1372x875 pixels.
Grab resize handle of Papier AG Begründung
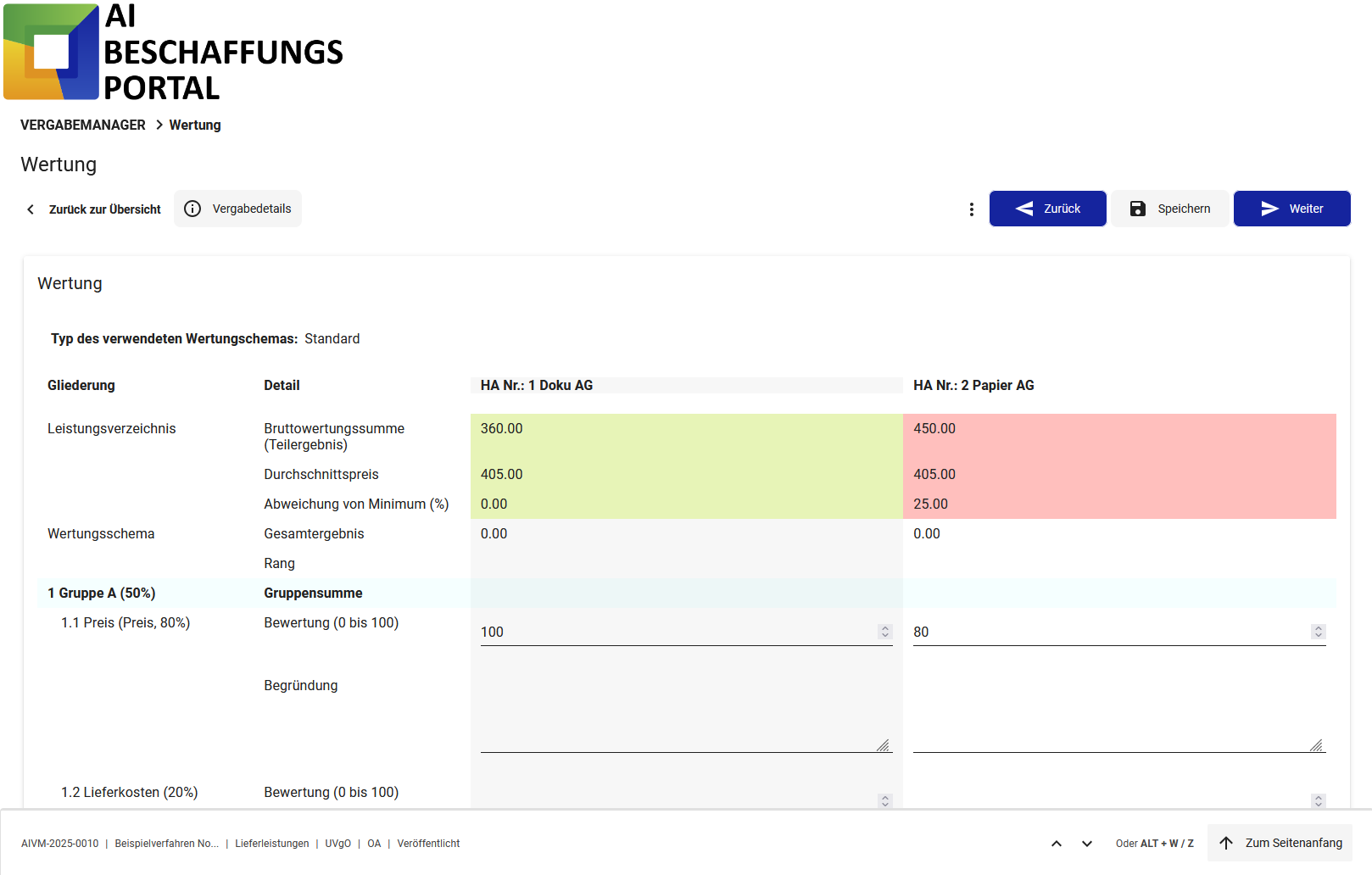(x=1316, y=745)
